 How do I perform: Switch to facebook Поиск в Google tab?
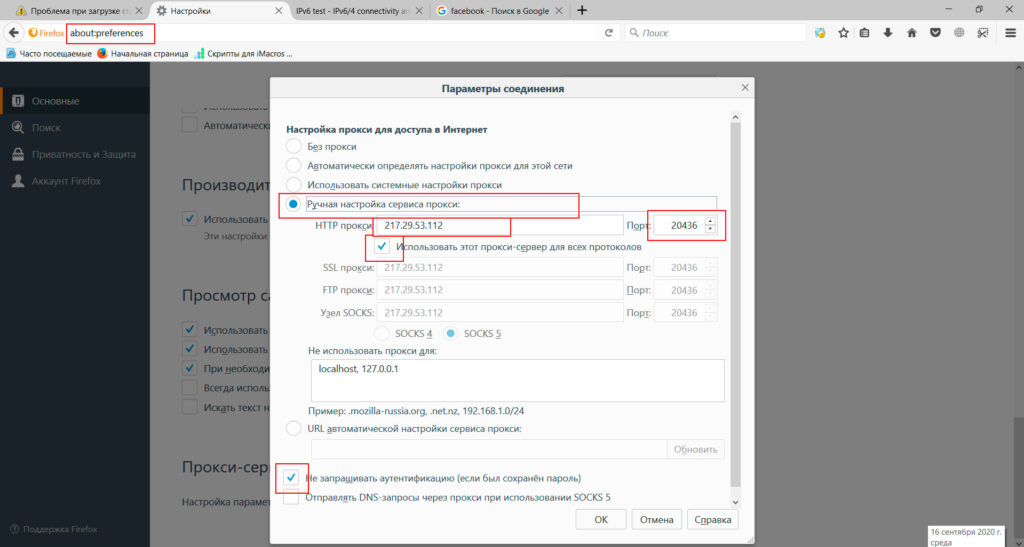[499, 10]
